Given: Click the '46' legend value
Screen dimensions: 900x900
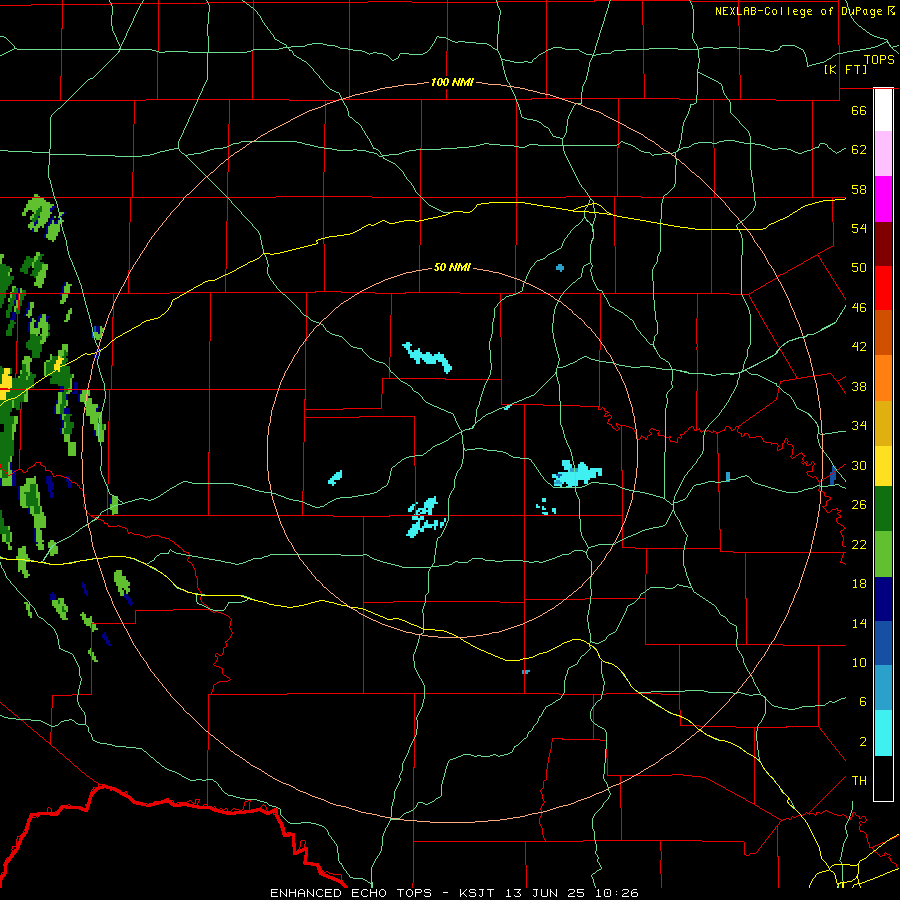Looking at the screenshot, I should [x=859, y=308].
